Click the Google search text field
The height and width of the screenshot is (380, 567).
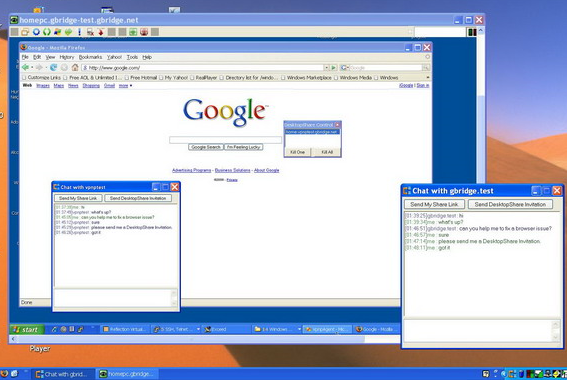tap(225, 140)
